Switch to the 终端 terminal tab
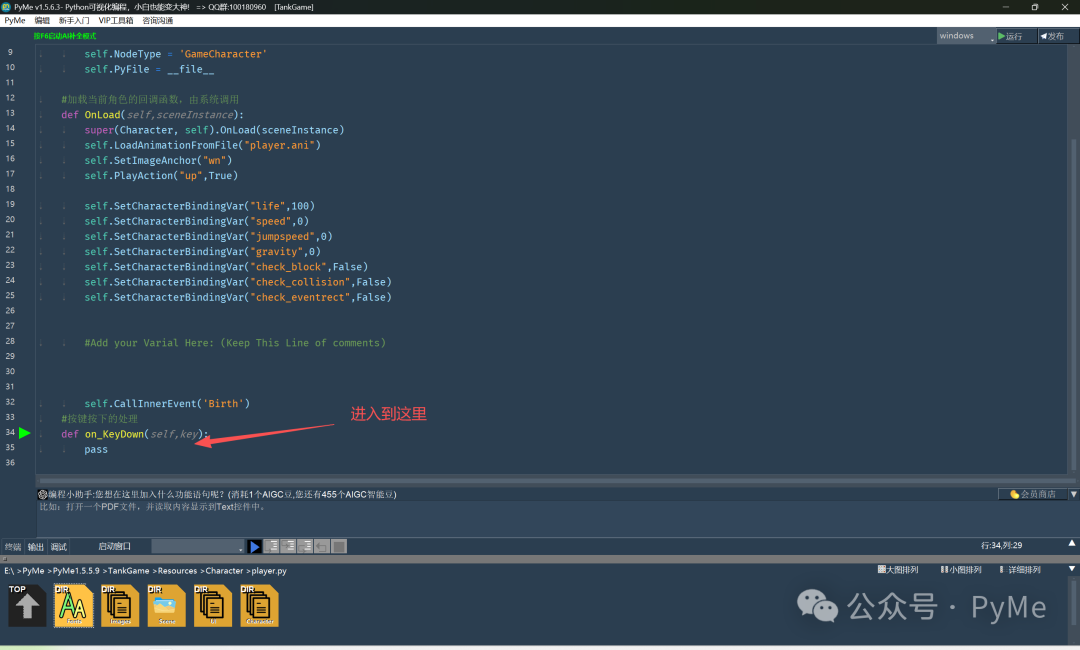The height and width of the screenshot is (650, 1080). tap(13, 547)
